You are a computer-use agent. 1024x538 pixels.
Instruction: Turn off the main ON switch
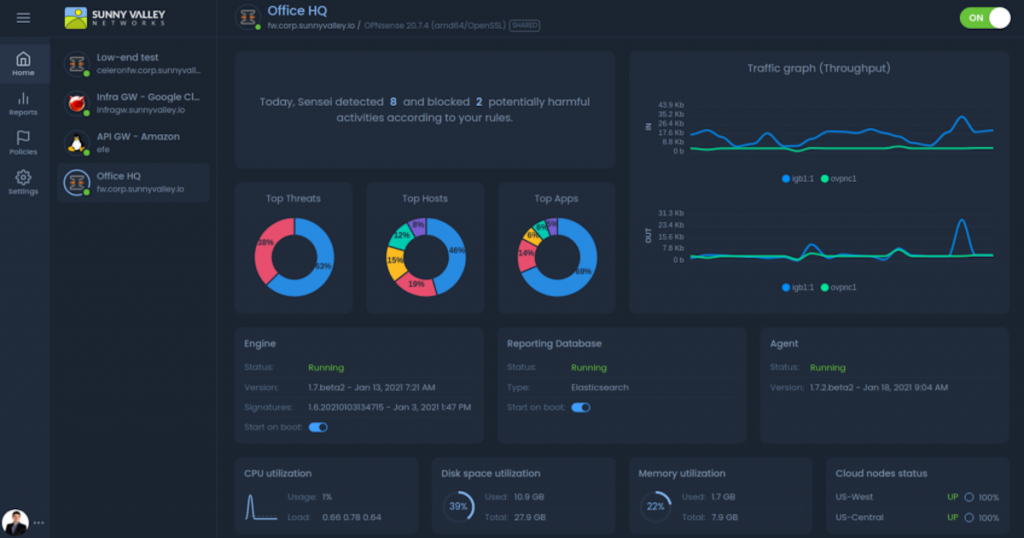[984, 18]
